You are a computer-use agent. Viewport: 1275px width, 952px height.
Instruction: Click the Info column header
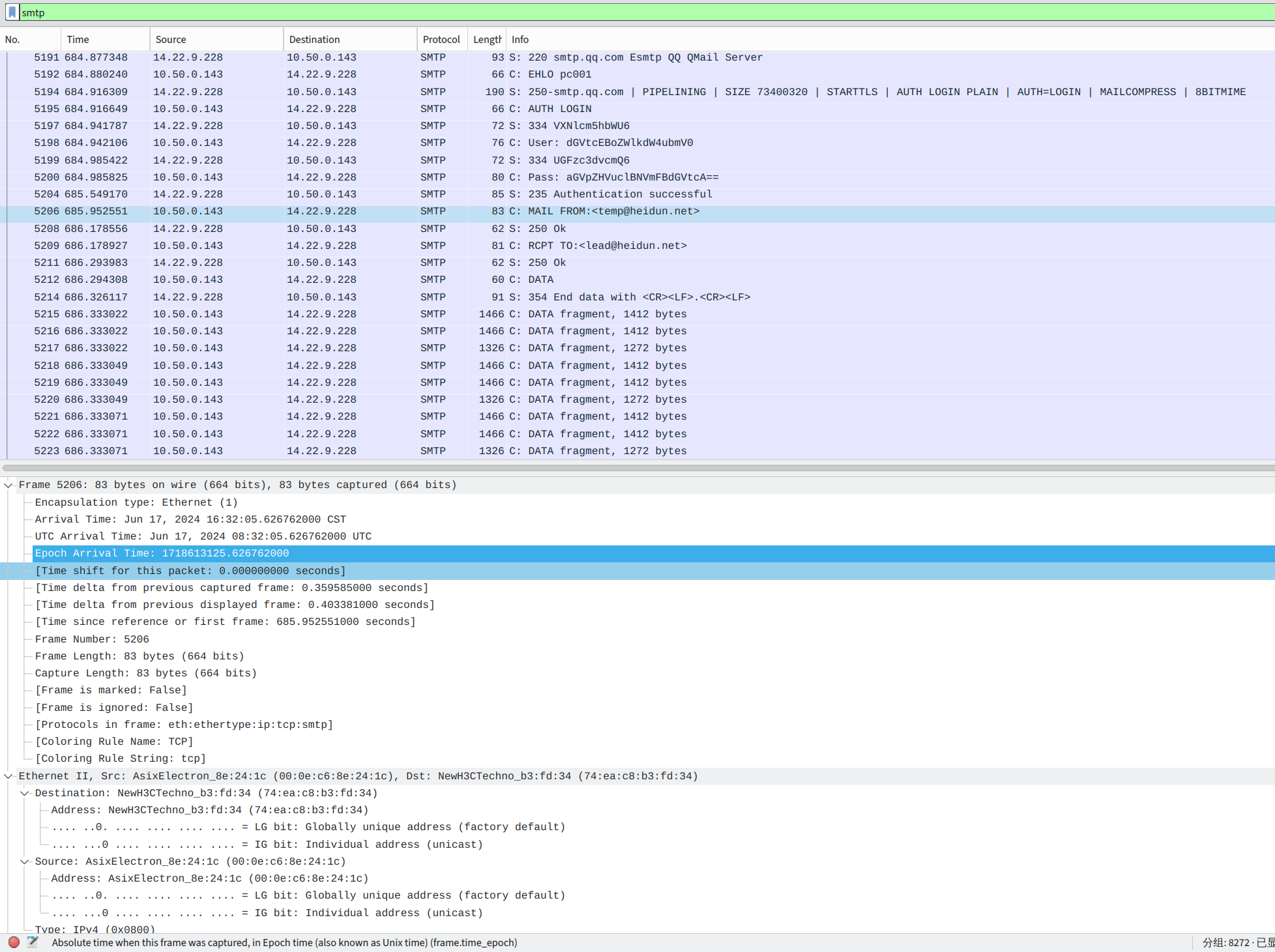point(520,40)
